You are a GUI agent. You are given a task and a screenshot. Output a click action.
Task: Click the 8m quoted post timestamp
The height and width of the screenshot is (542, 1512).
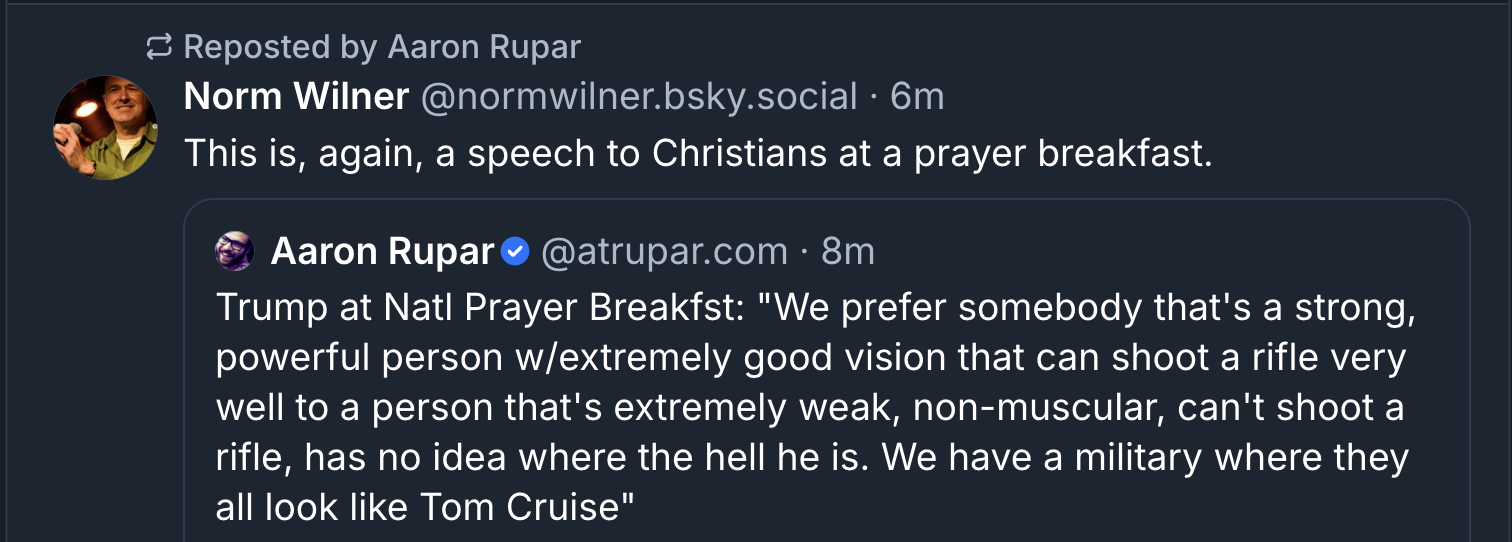[848, 252]
